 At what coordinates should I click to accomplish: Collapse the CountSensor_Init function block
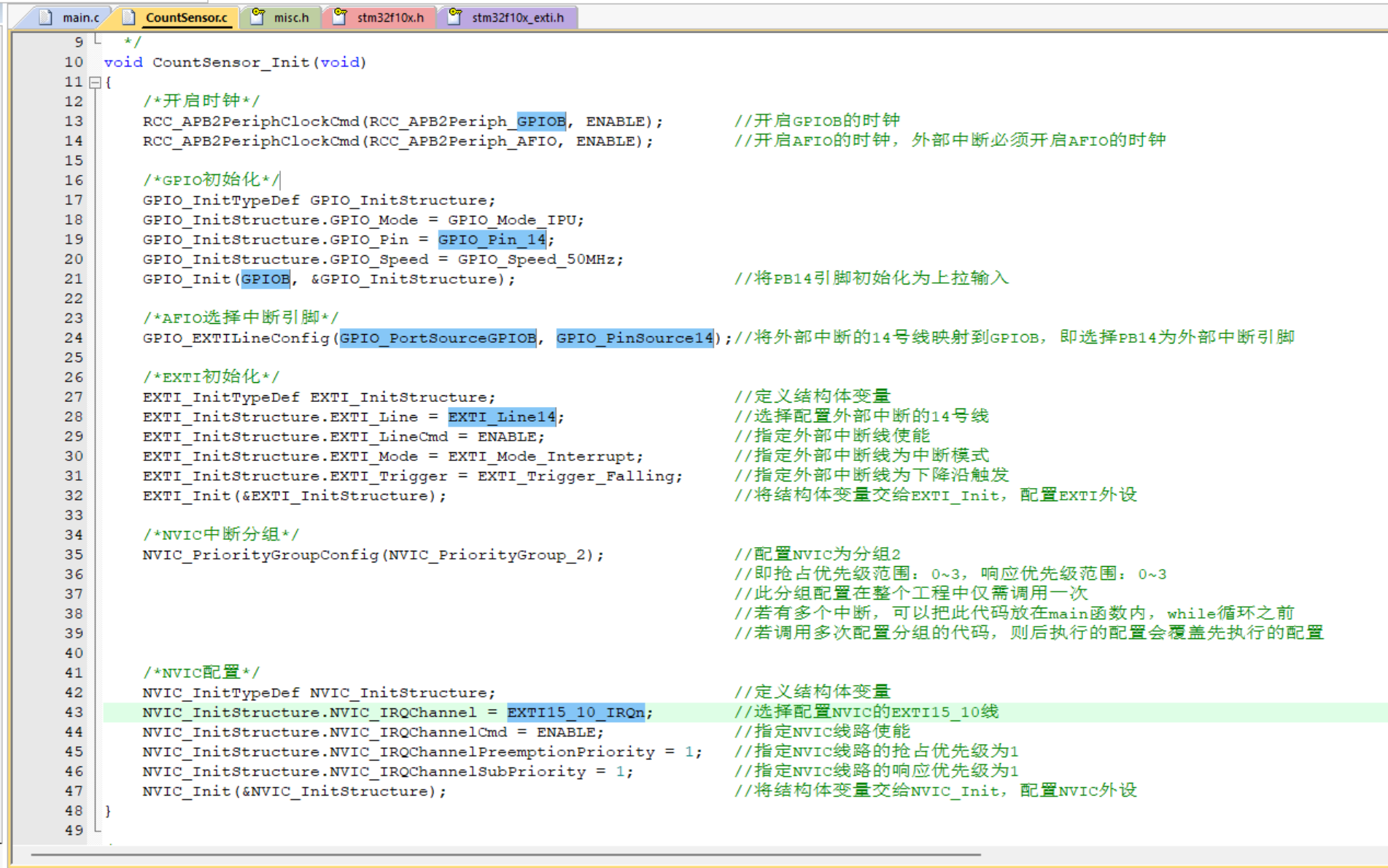(95, 82)
